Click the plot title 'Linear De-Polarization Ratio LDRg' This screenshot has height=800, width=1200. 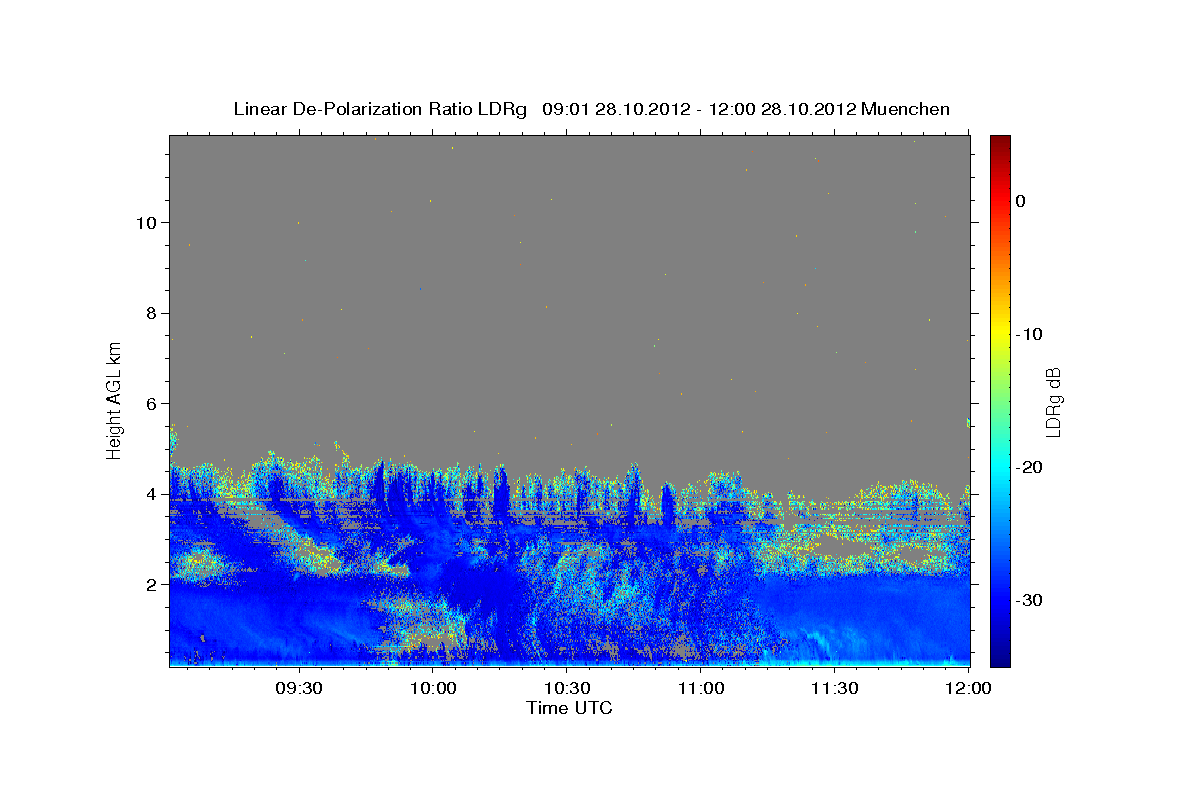click(379, 109)
